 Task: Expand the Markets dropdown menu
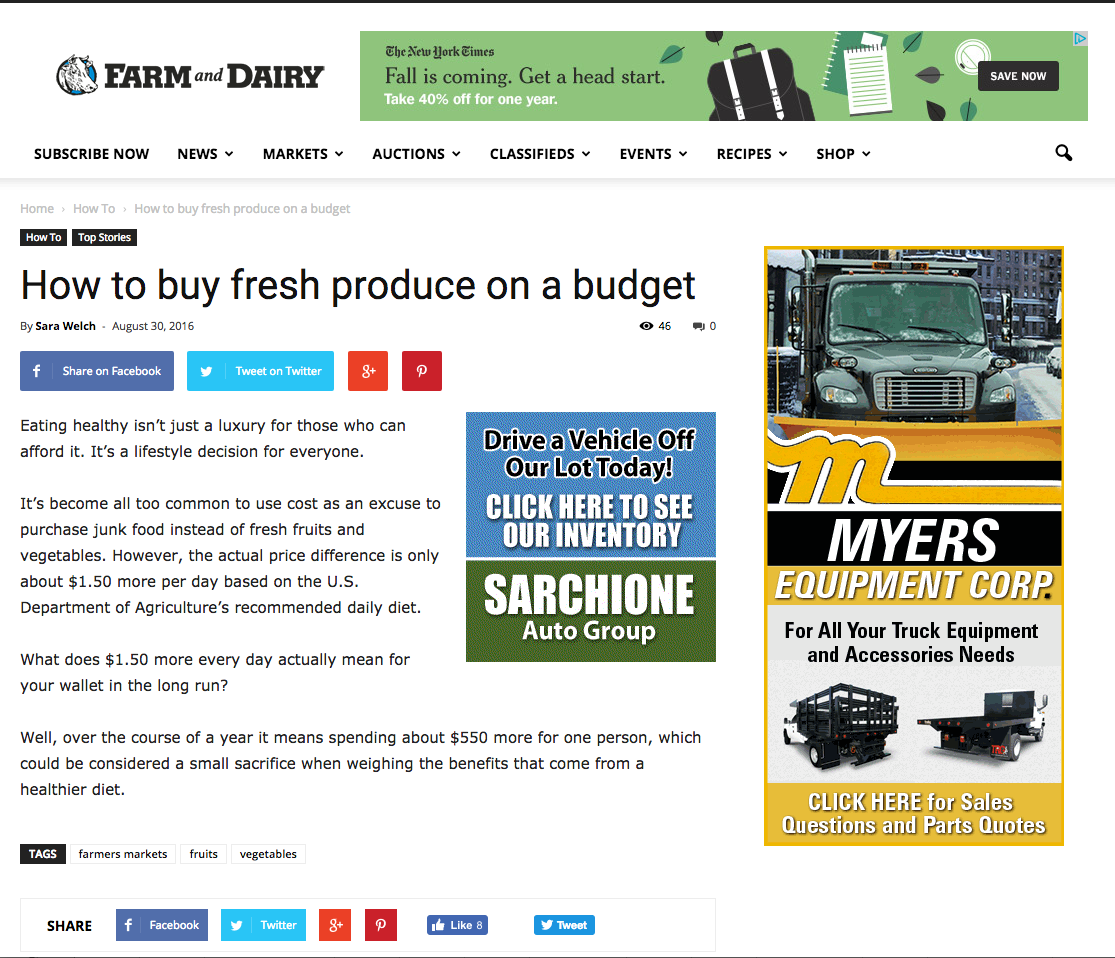click(x=303, y=154)
